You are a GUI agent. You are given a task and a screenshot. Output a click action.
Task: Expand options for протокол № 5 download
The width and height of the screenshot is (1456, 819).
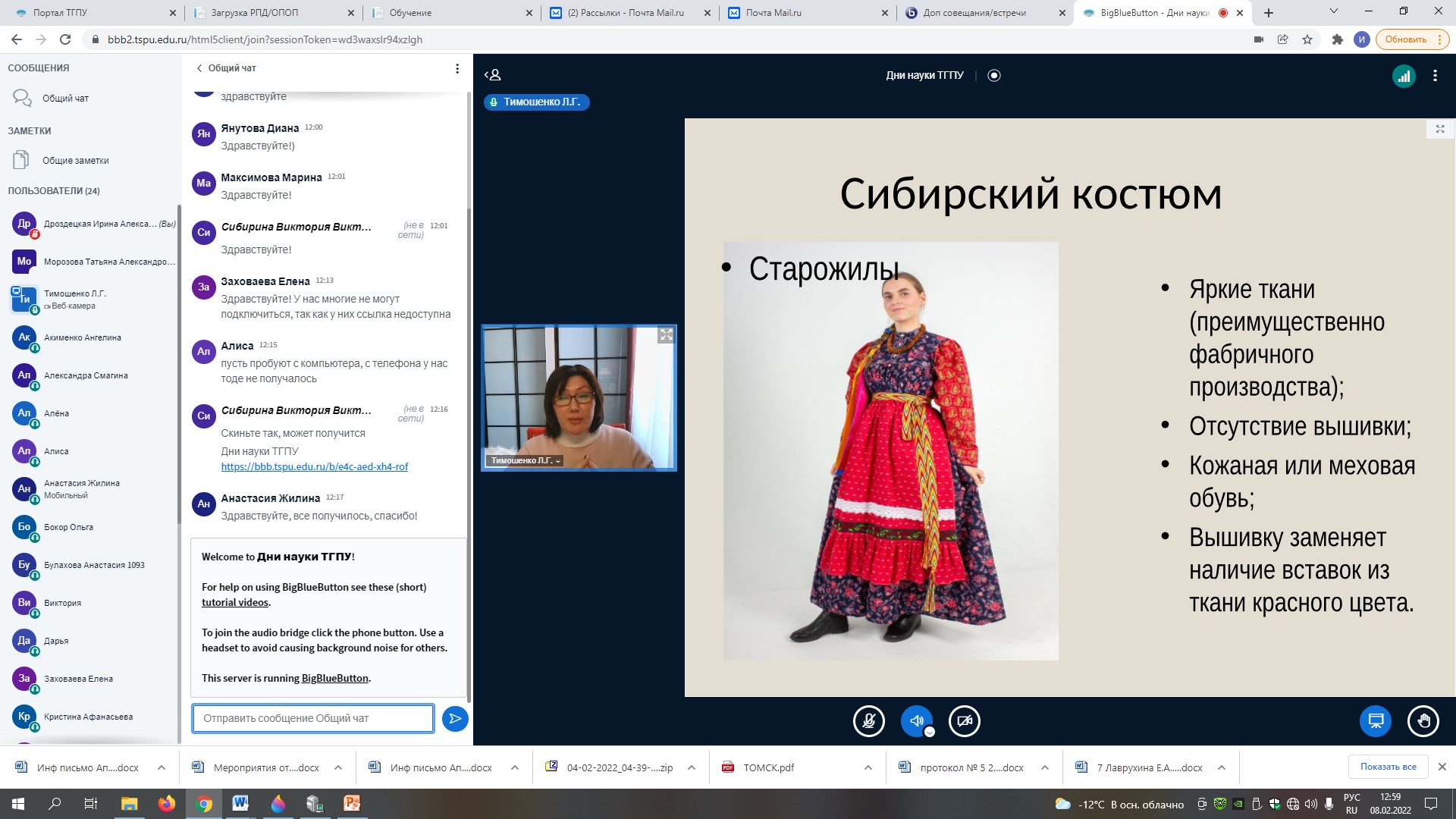click(x=1045, y=767)
